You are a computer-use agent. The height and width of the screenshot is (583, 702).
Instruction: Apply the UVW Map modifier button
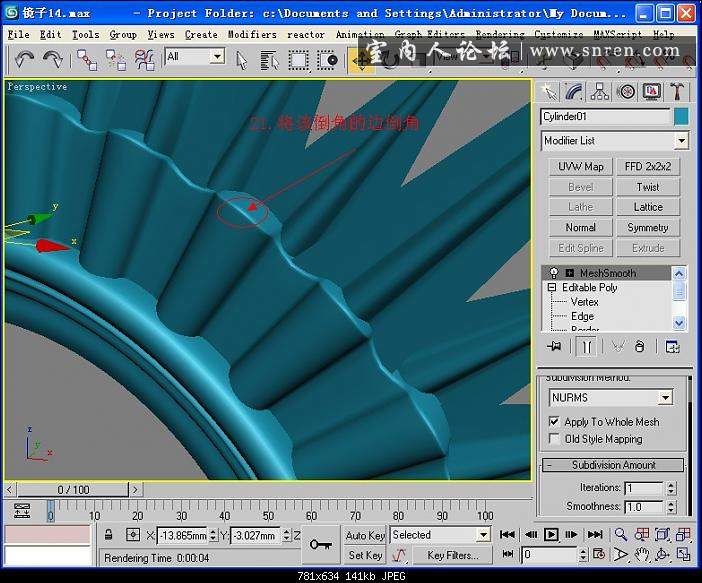click(581, 167)
